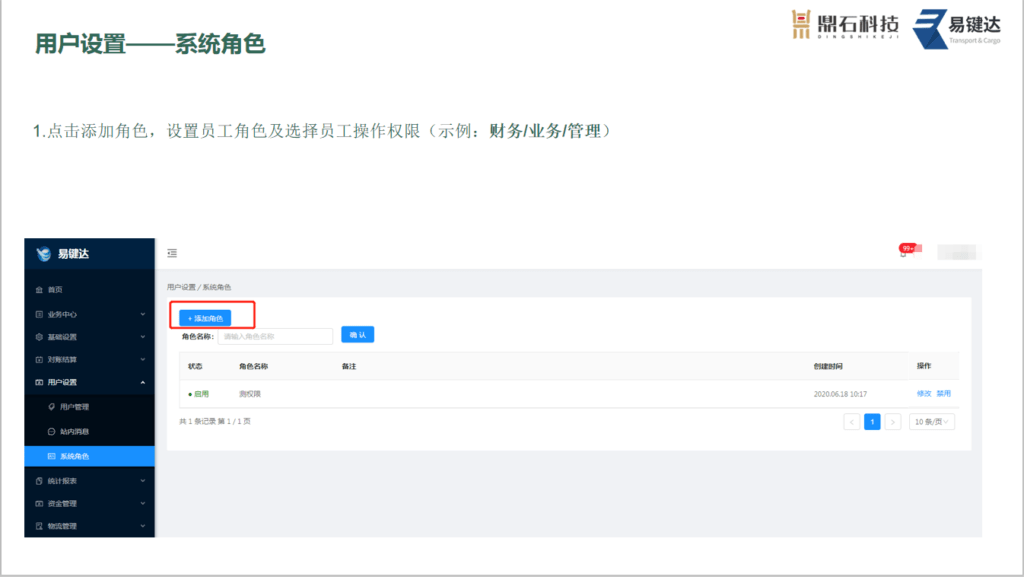Open the 10 条/页 page size dropdown
This screenshot has width=1024, height=577.
point(932,422)
